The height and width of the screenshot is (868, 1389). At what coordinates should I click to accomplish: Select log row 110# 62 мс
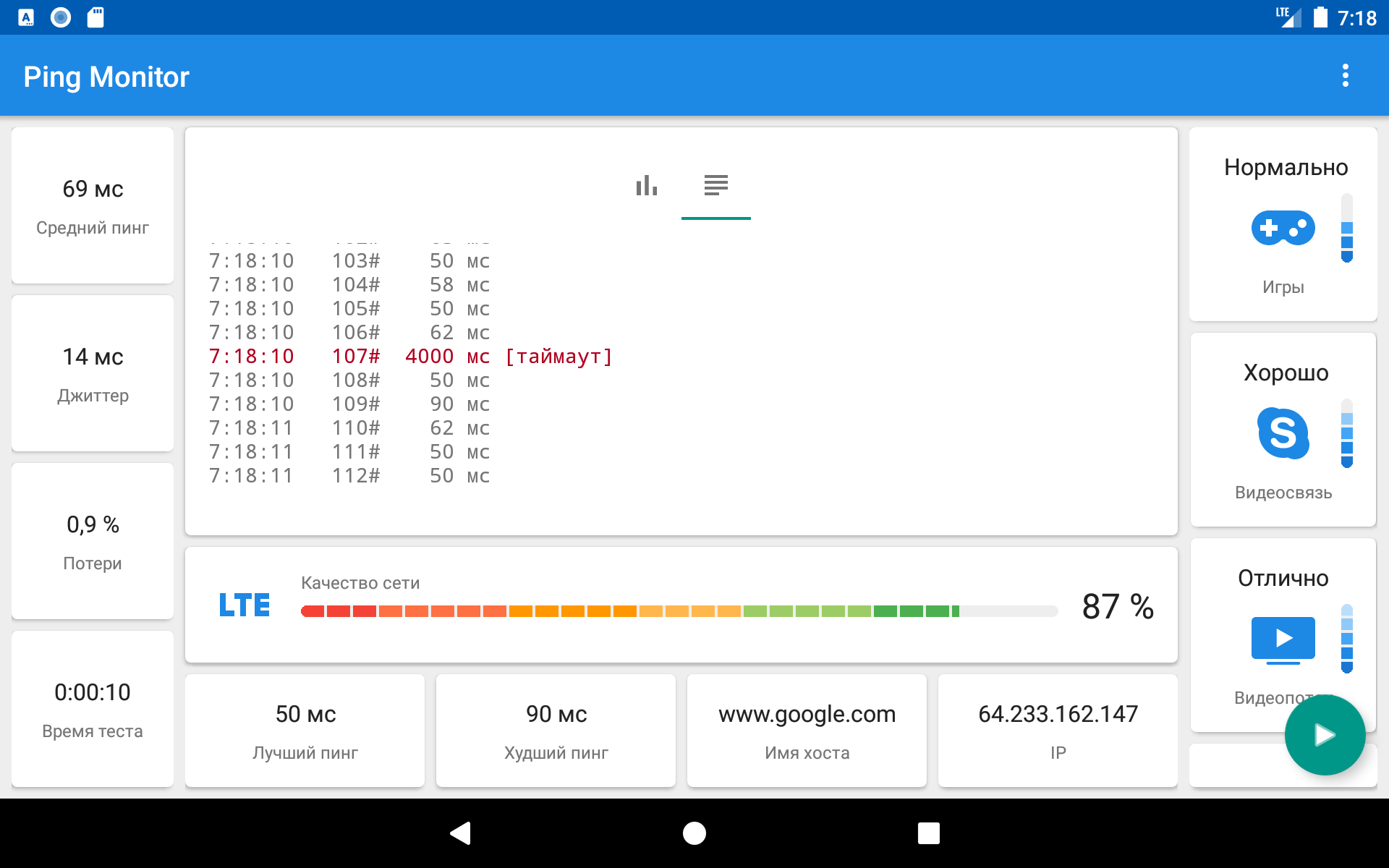pos(349,427)
